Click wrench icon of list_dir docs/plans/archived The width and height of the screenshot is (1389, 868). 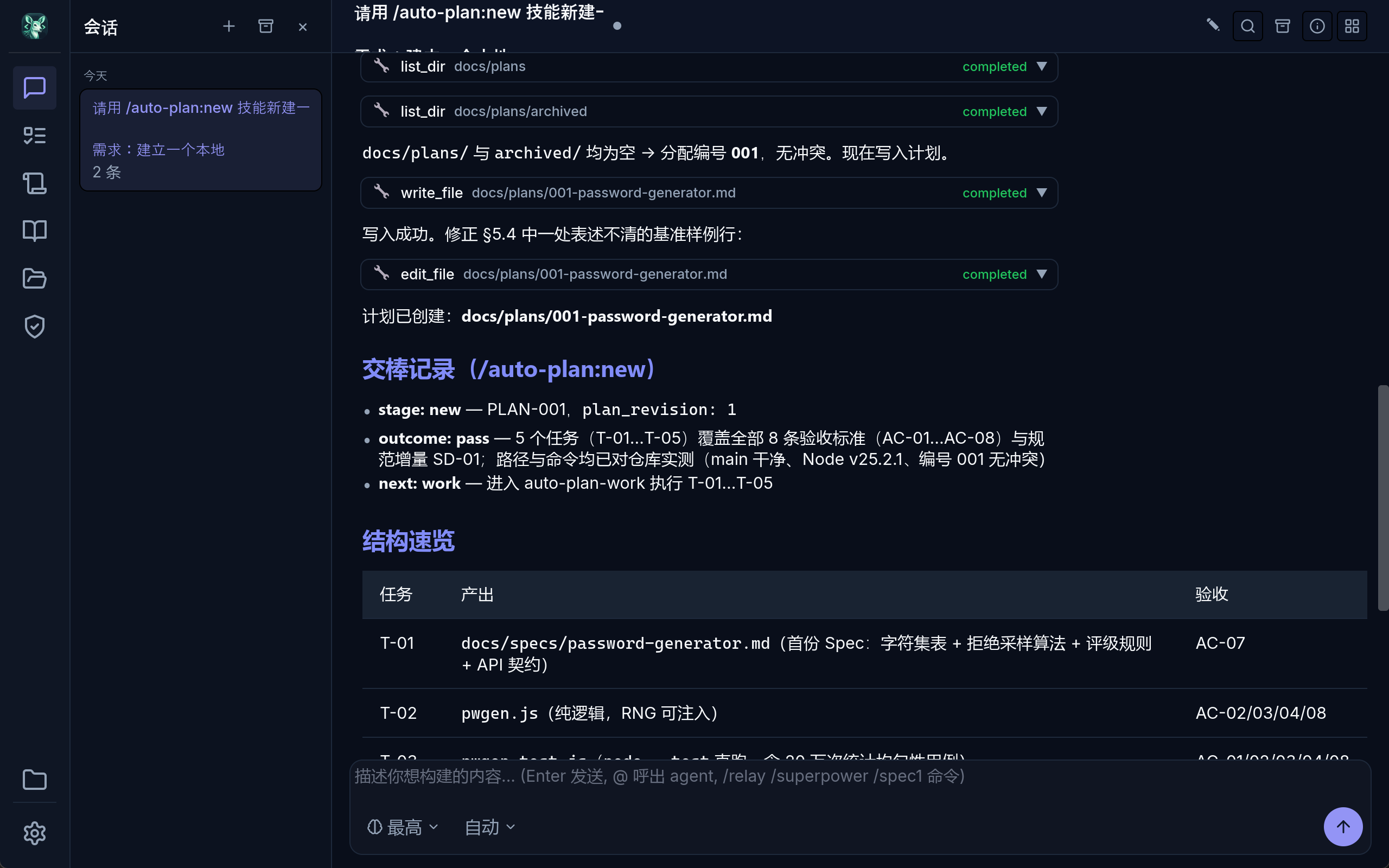point(381,110)
